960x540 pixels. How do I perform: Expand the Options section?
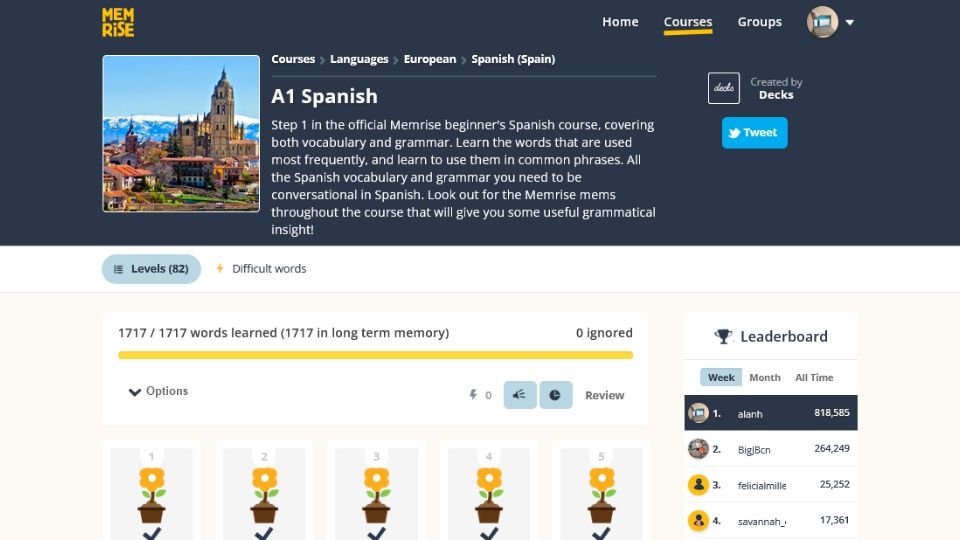[x=159, y=391]
